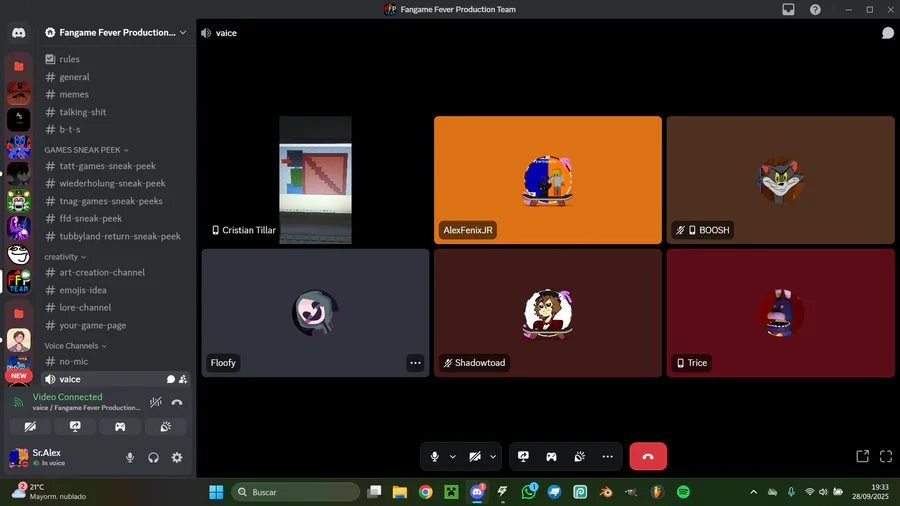Pop out the call window
Screen dimensions: 900x506
coord(862,456)
